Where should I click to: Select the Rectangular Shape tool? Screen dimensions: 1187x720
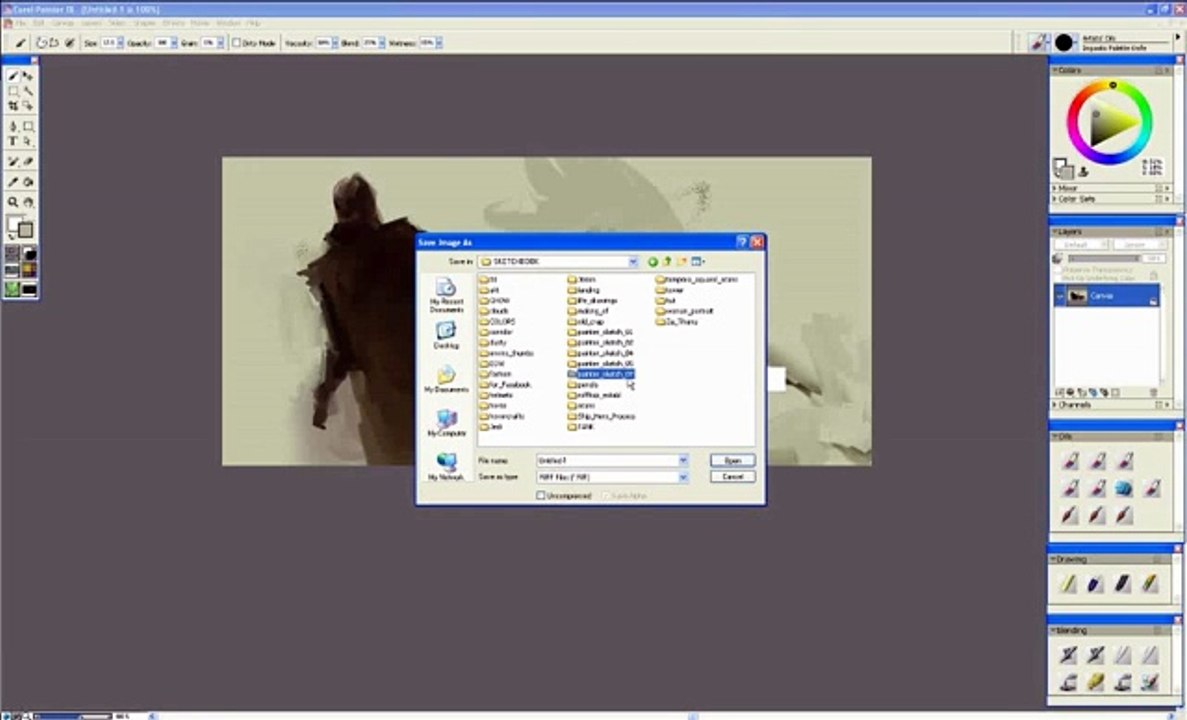[x=28, y=126]
